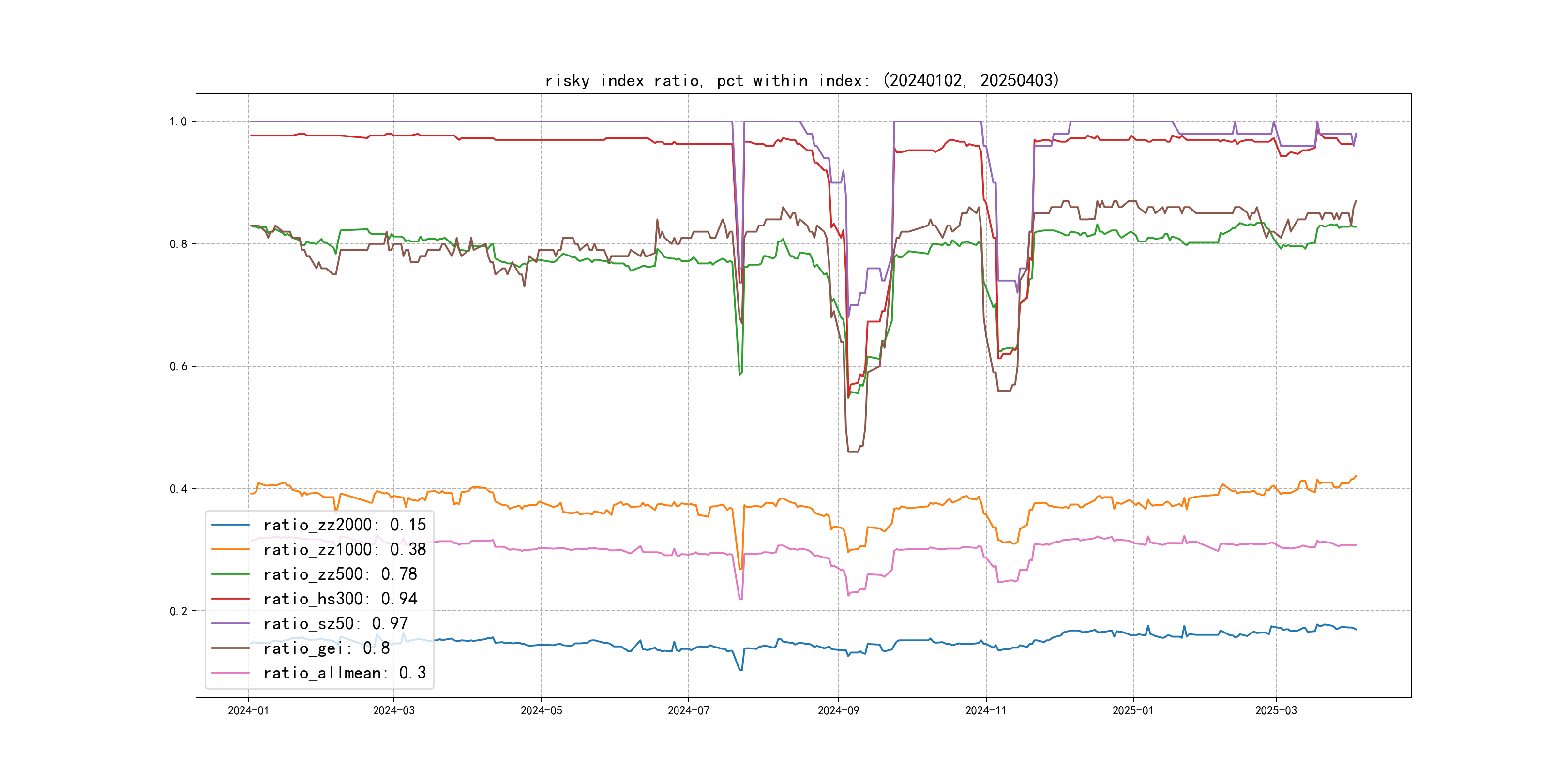
Task: Click the purple line swatch in legend
Action: click(x=231, y=623)
